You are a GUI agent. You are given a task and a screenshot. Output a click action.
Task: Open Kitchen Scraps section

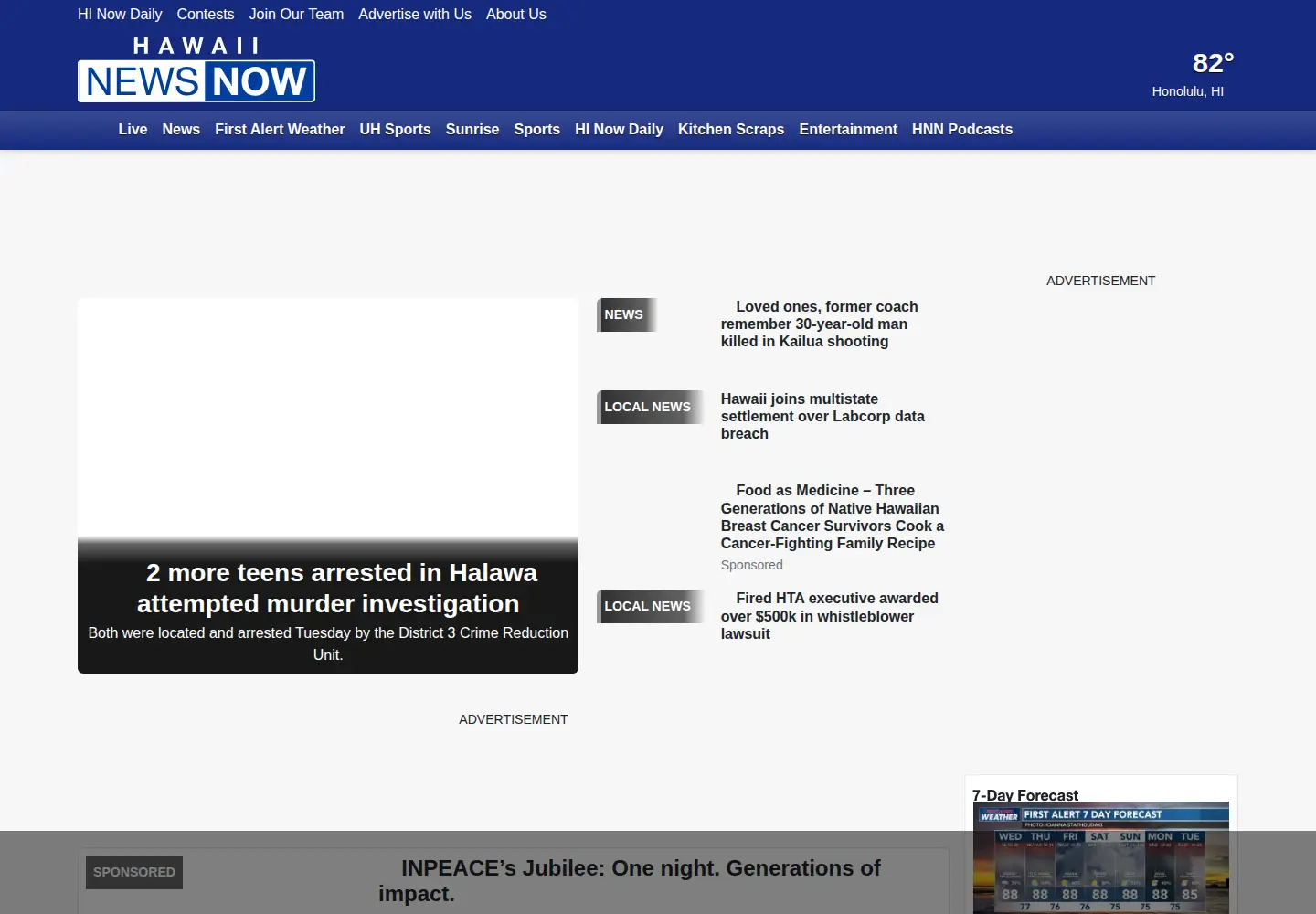point(731,129)
